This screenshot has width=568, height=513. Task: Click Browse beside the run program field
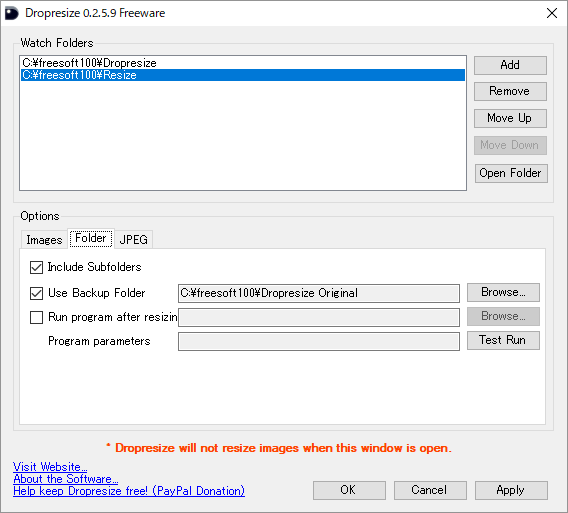tap(503, 317)
